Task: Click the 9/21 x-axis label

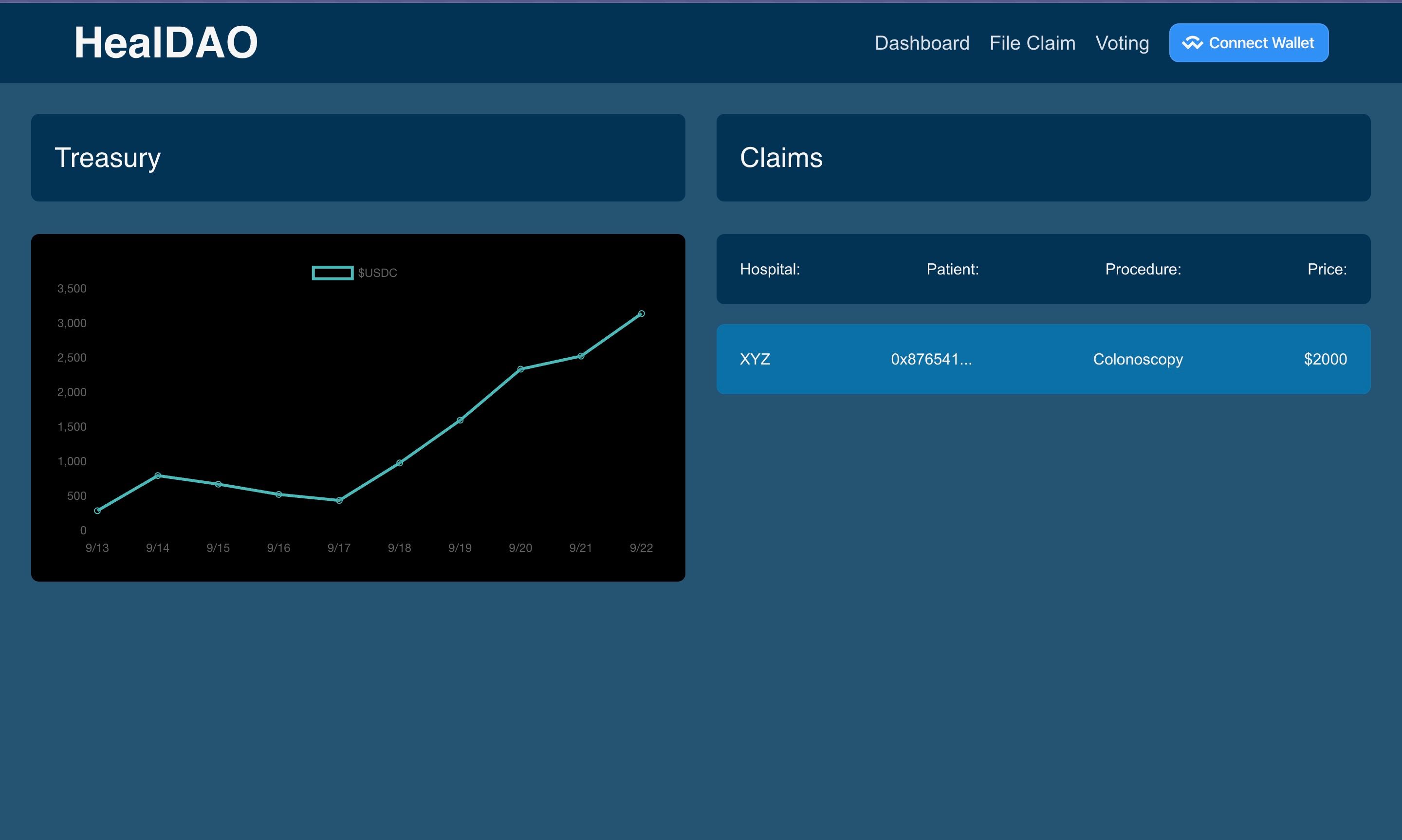Action: [x=581, y=548]
